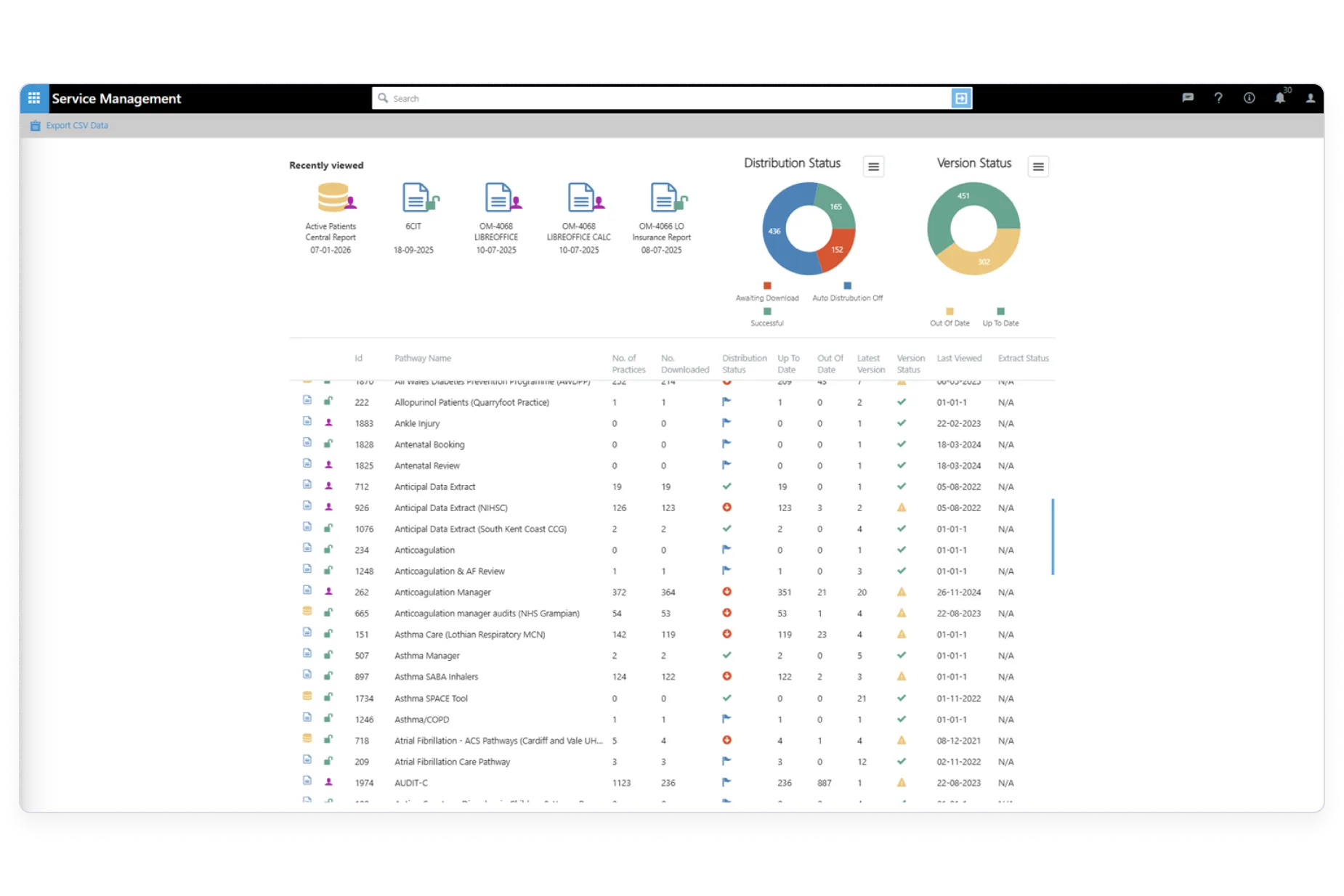
Task: Toggle the Out Of Date legend item
Action: pos(950,317)
